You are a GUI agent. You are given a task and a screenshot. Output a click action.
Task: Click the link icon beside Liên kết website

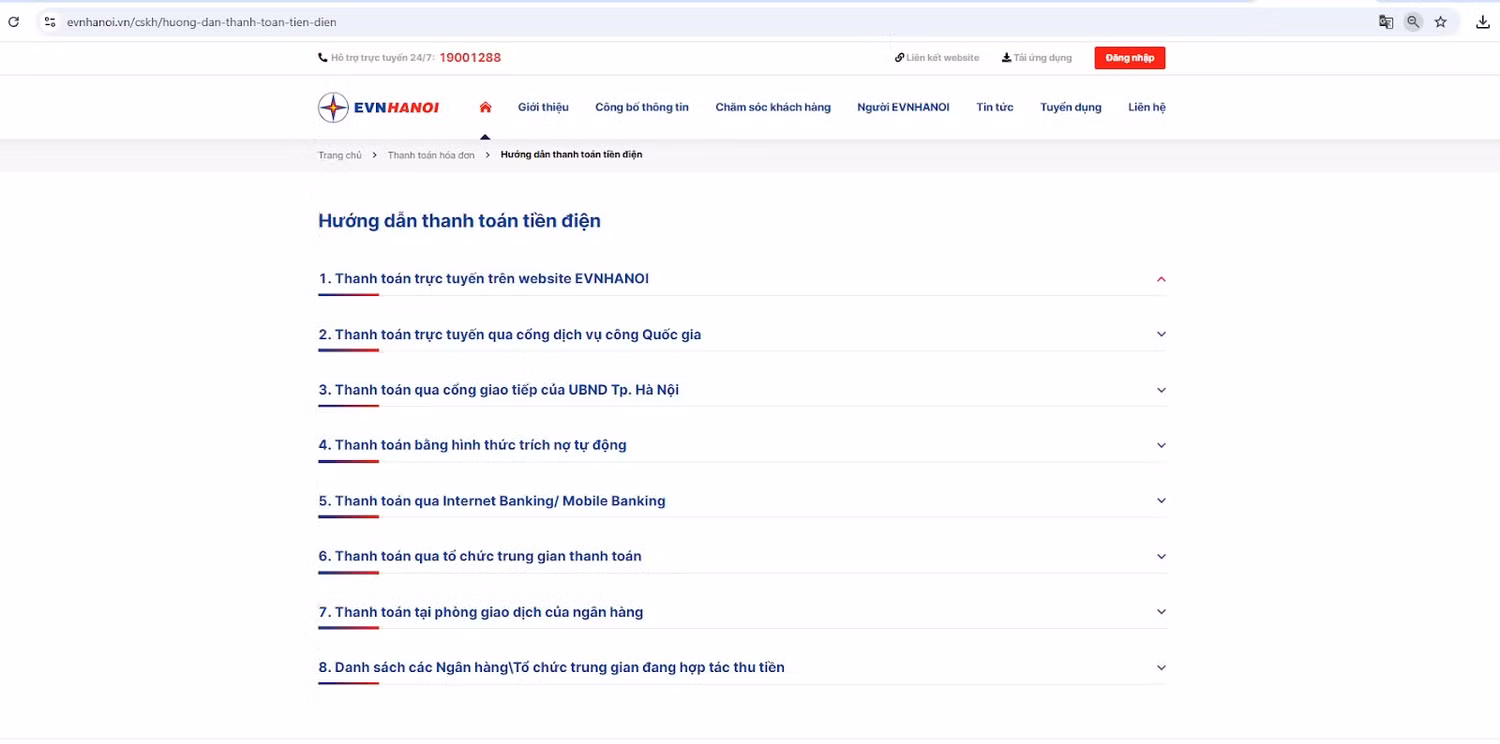click(899, 58)
